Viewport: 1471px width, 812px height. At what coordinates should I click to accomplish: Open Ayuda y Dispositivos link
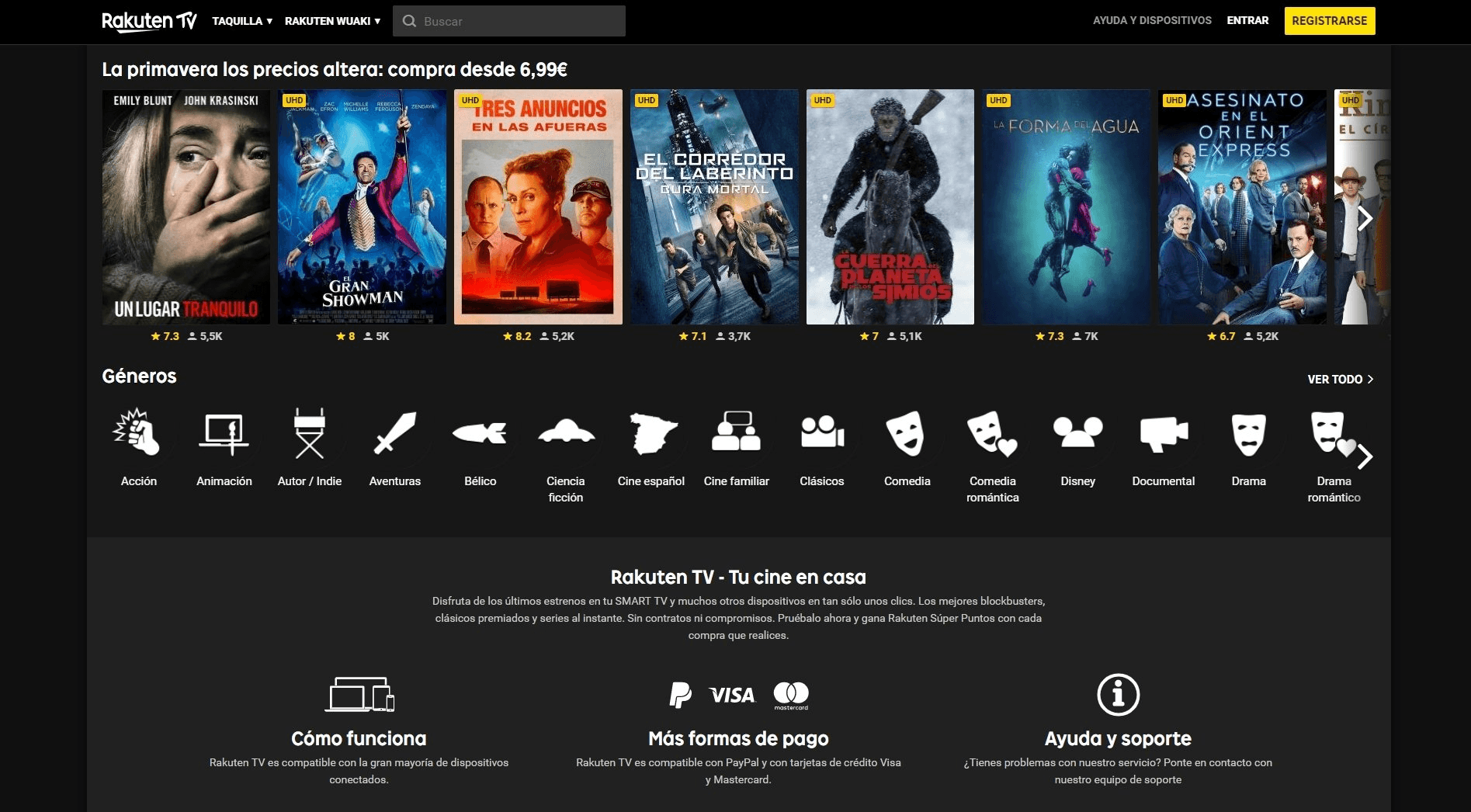point(1152,20)
